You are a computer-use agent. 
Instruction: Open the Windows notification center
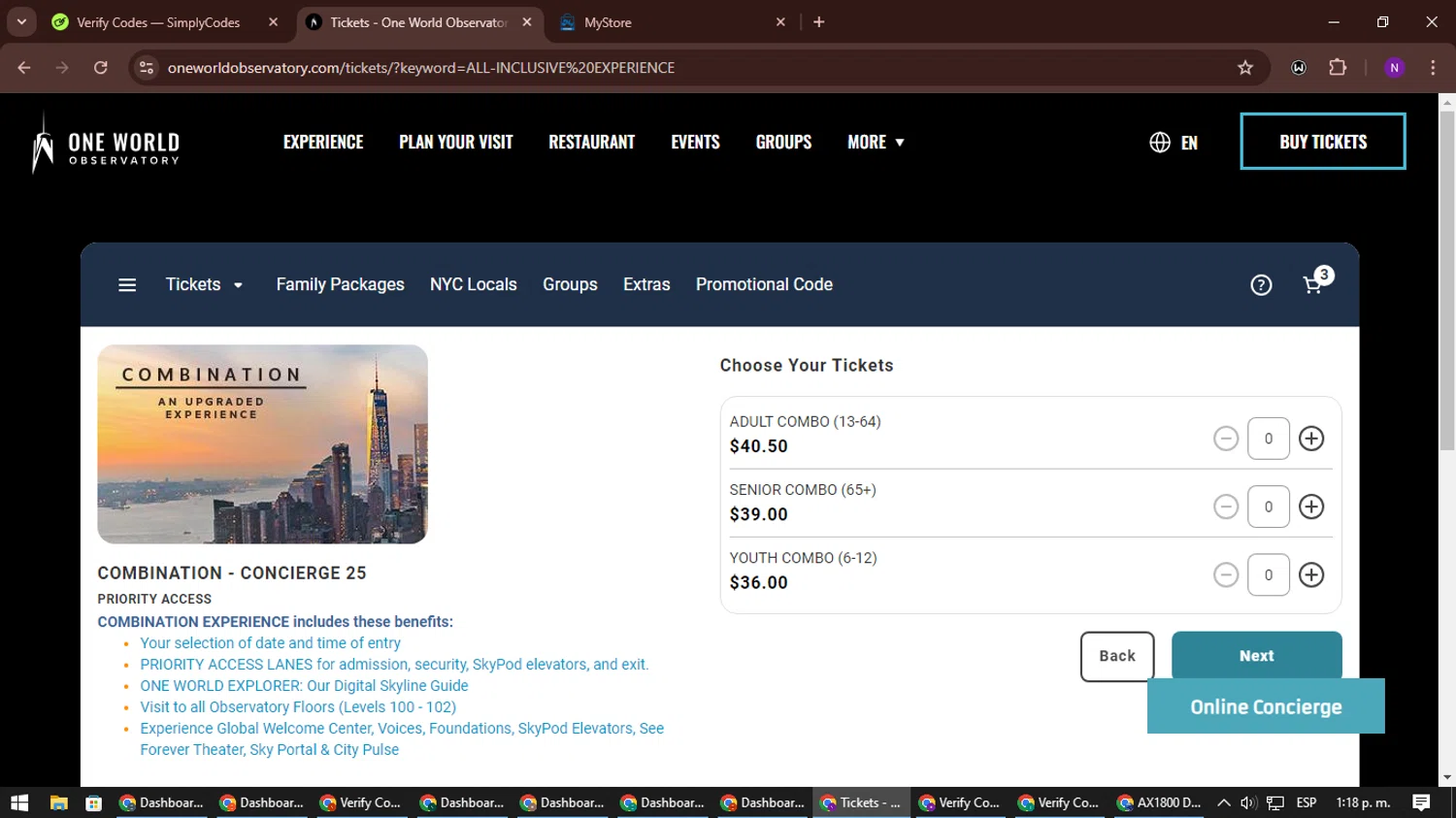(x=1422, y=802)
